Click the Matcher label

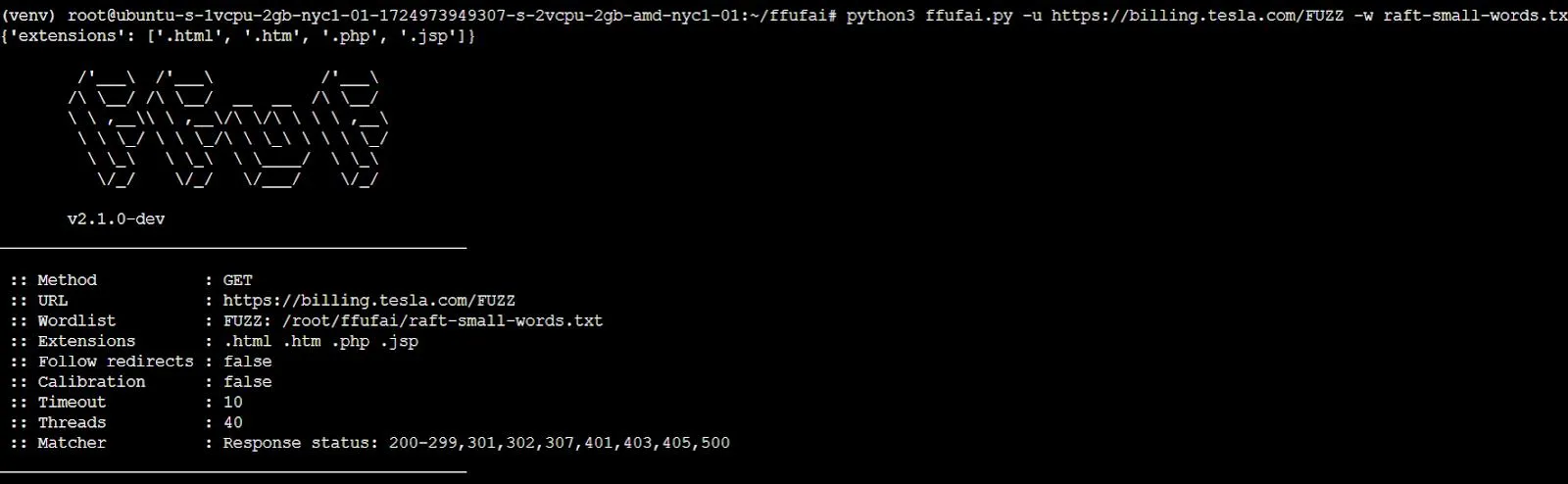tap(72, 443)
